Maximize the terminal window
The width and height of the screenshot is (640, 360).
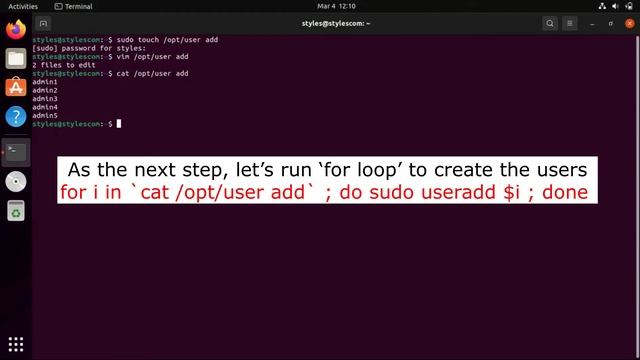[611, 24]
